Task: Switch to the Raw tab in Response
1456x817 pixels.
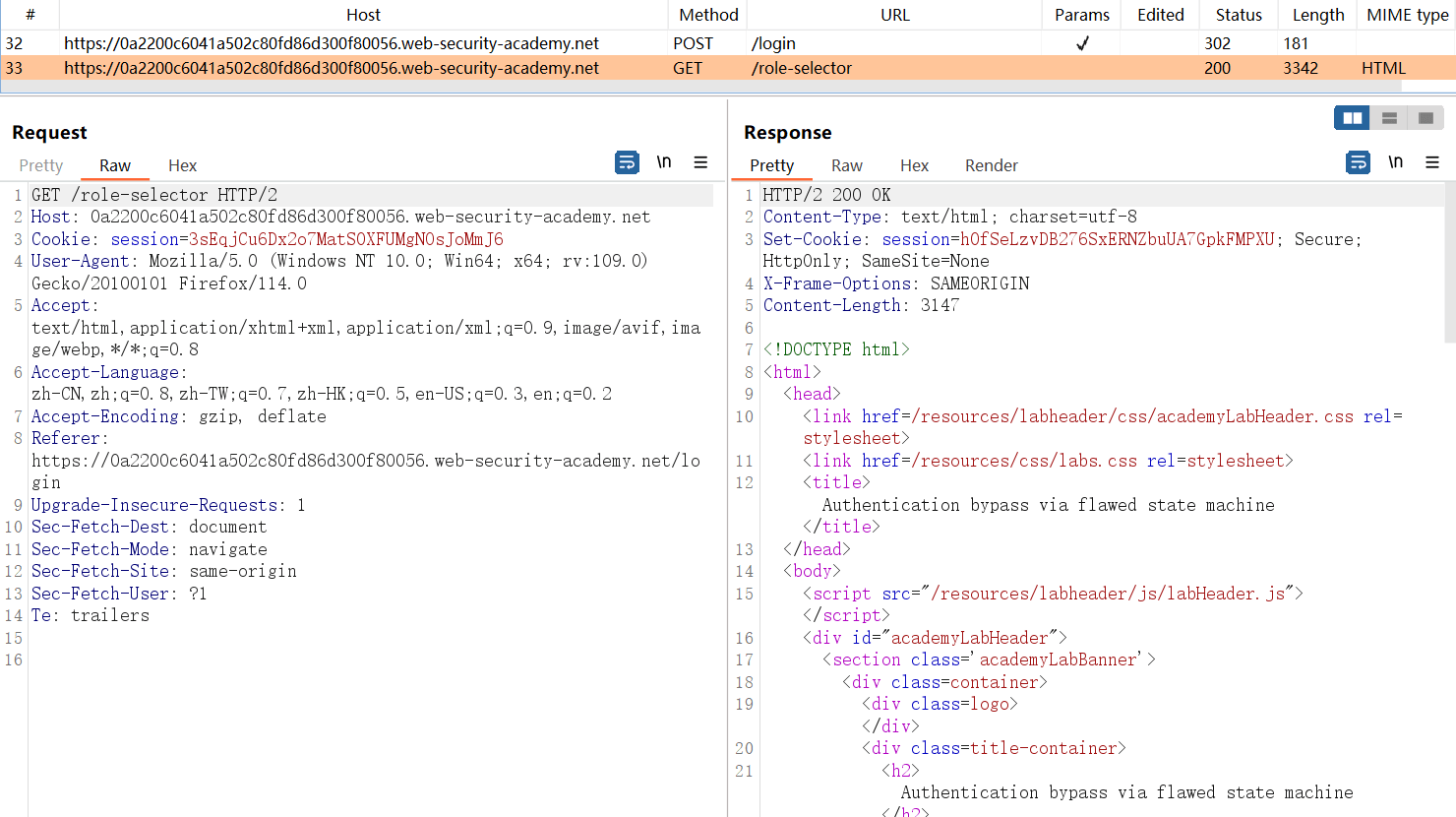Action: pos(846,165)
